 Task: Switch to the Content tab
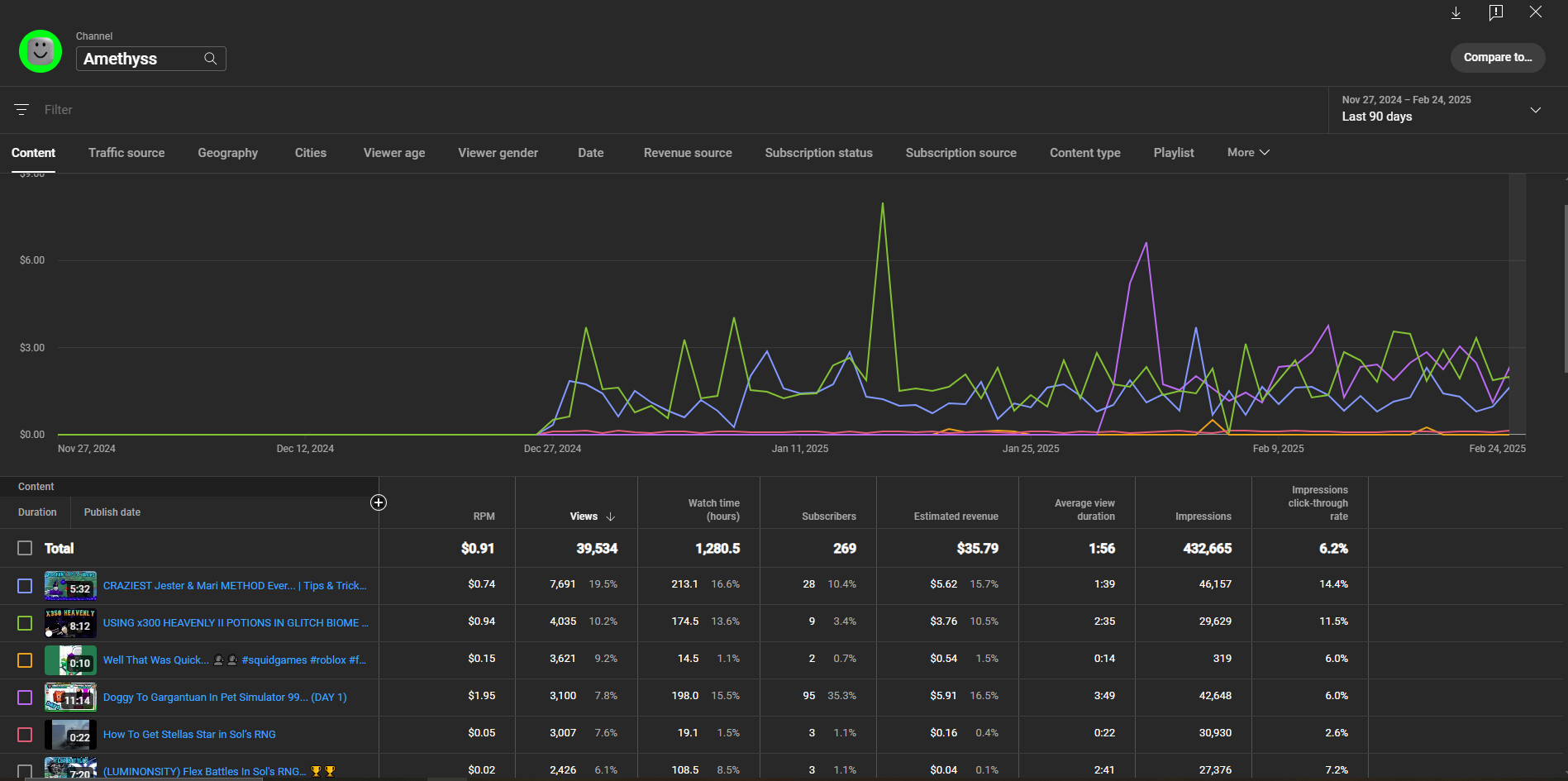(x=33, y=153)
